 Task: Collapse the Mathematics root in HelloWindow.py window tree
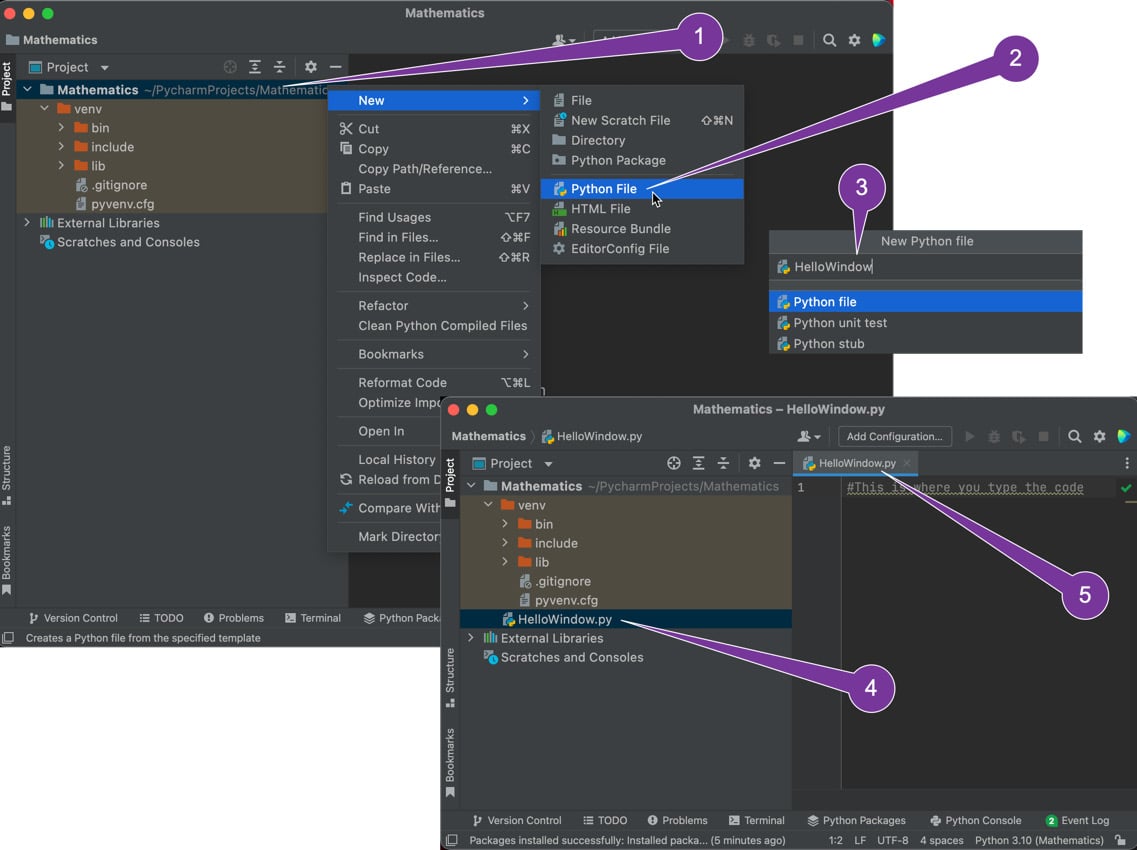pos(471,486)
